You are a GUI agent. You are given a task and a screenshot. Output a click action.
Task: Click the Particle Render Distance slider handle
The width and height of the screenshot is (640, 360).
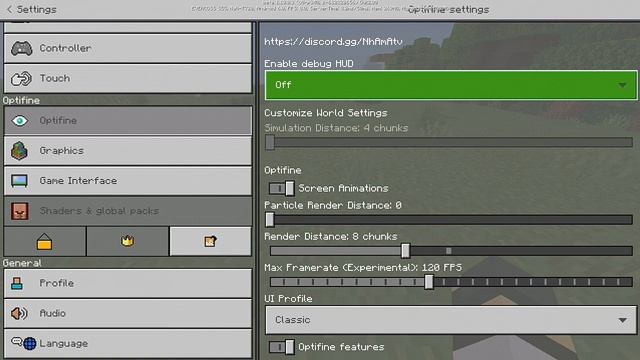[x=270, y=220]
